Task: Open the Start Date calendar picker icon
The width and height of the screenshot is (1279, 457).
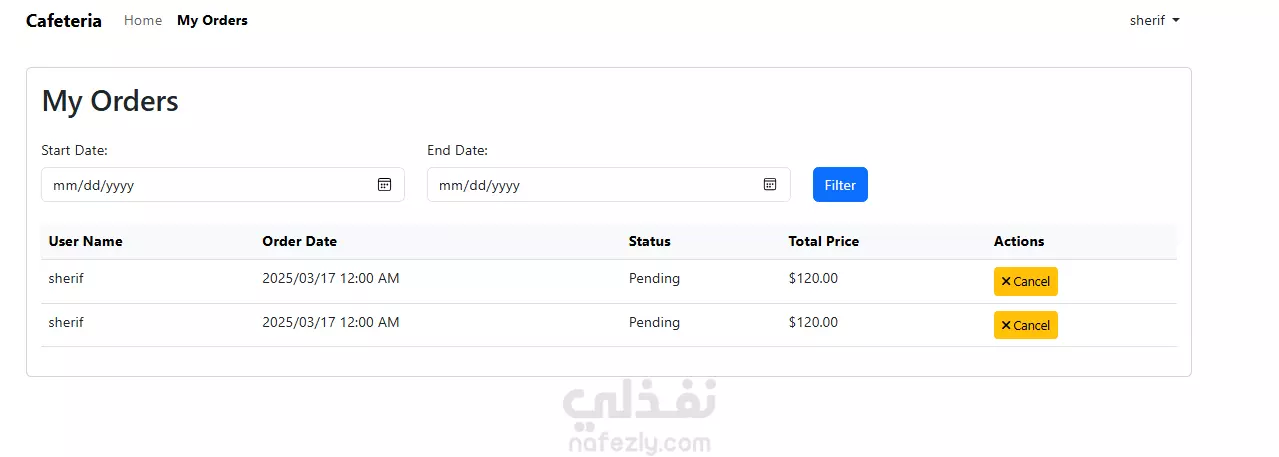Action: tap(384, 184)
